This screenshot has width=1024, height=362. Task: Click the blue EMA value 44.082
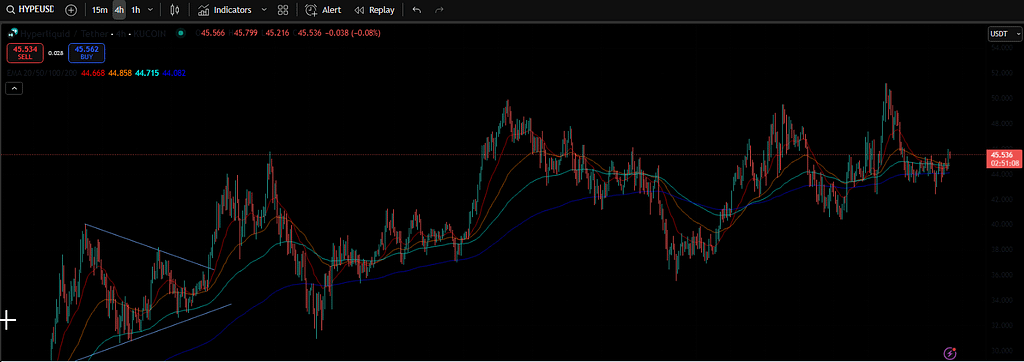(174, 73)
